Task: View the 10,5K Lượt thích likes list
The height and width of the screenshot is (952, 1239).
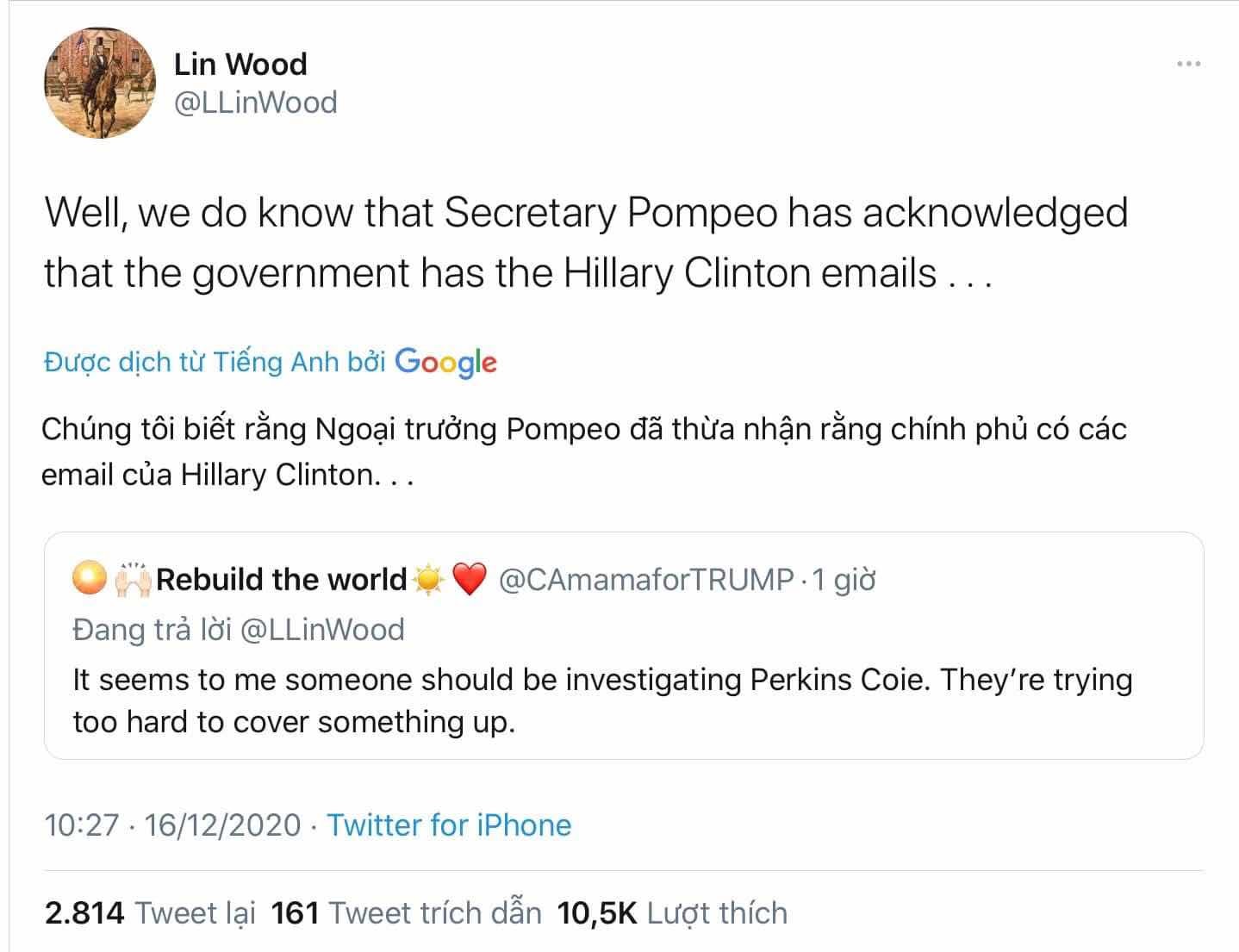Action: coord(673,913)
